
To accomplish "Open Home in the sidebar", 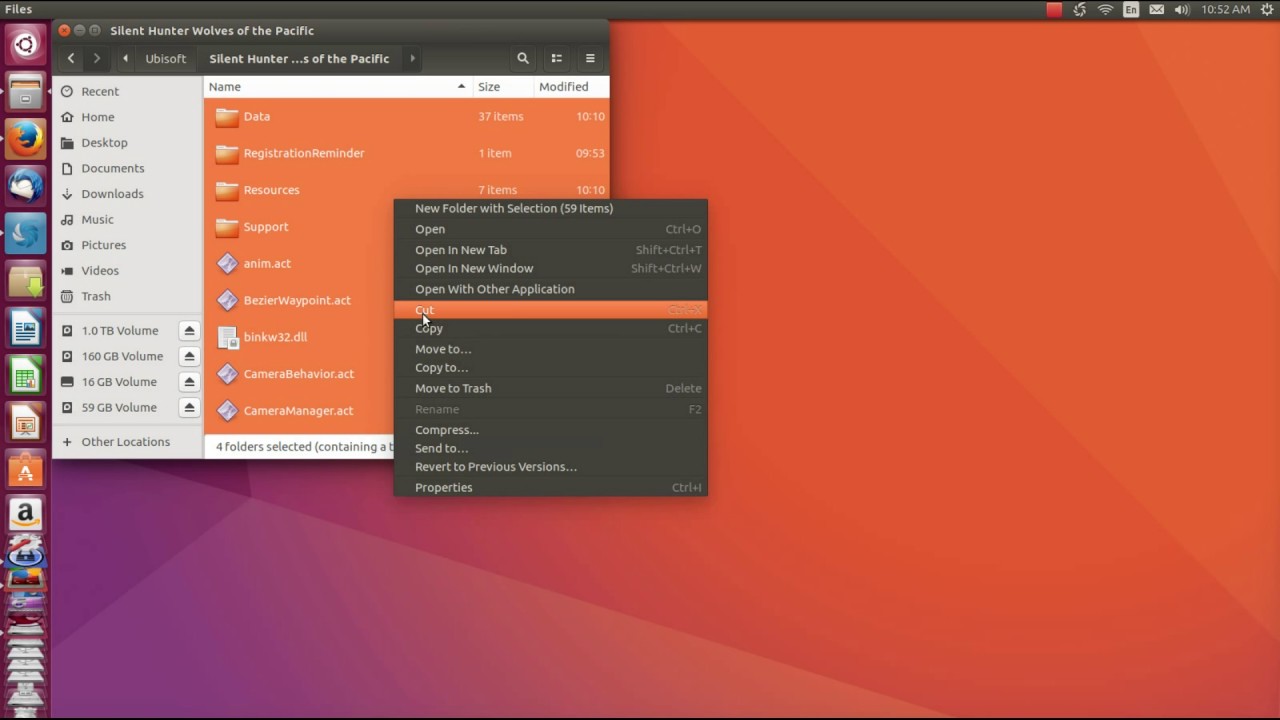I will click(x=128, y=117).
